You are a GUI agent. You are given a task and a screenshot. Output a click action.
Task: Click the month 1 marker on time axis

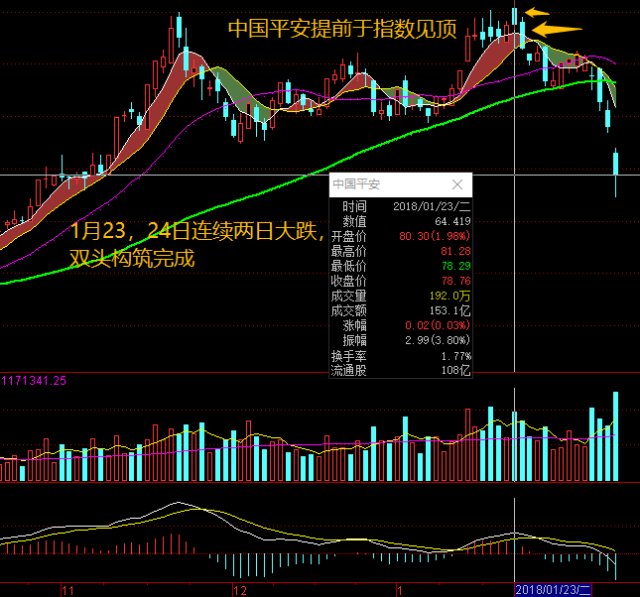[x=400, y=590]
